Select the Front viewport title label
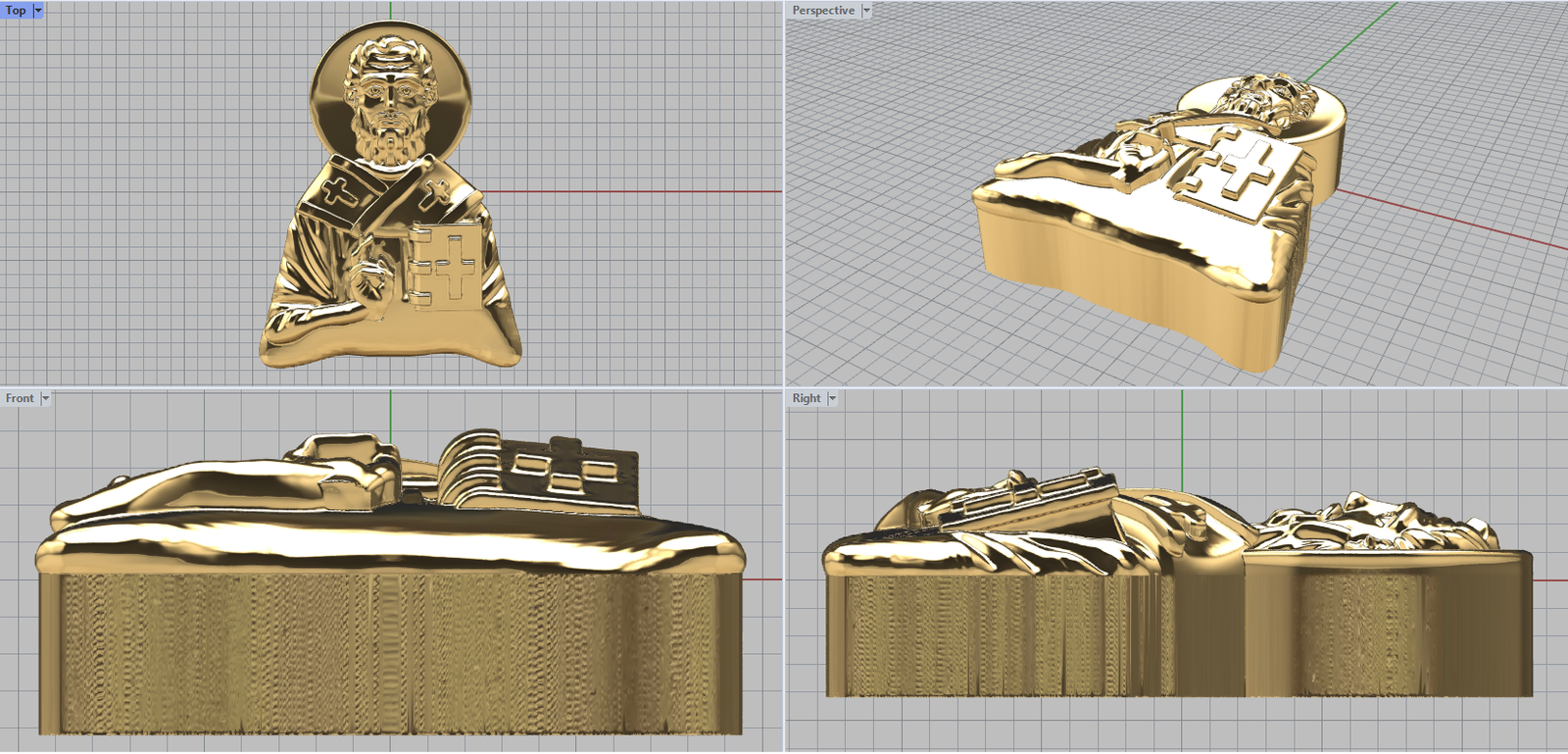 tap(20, 398)
